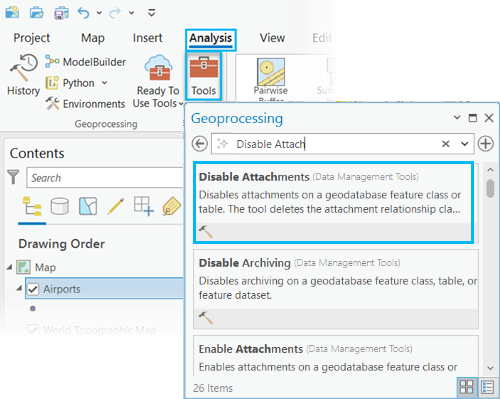Click the Tools toolbox button
The height and width of the screenshot is (399, 500).
point(204,76)
